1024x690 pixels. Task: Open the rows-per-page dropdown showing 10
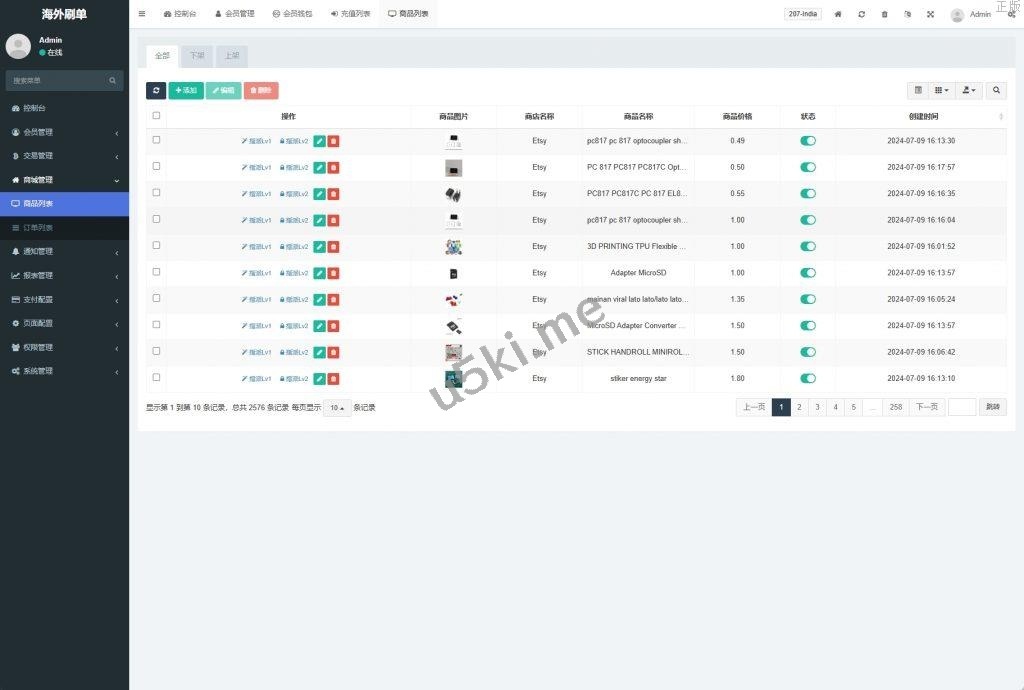(337, 408)
